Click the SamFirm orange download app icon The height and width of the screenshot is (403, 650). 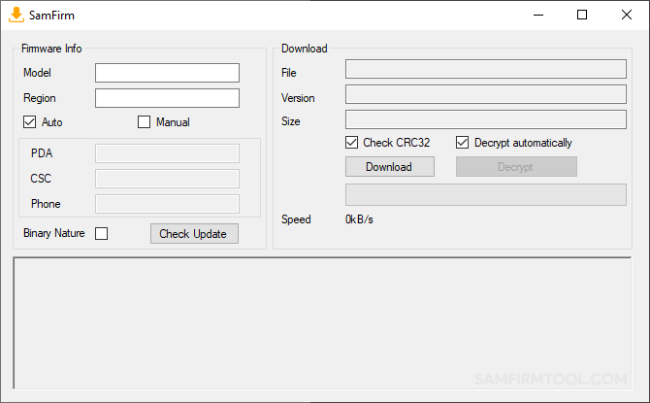coord(16,15)
